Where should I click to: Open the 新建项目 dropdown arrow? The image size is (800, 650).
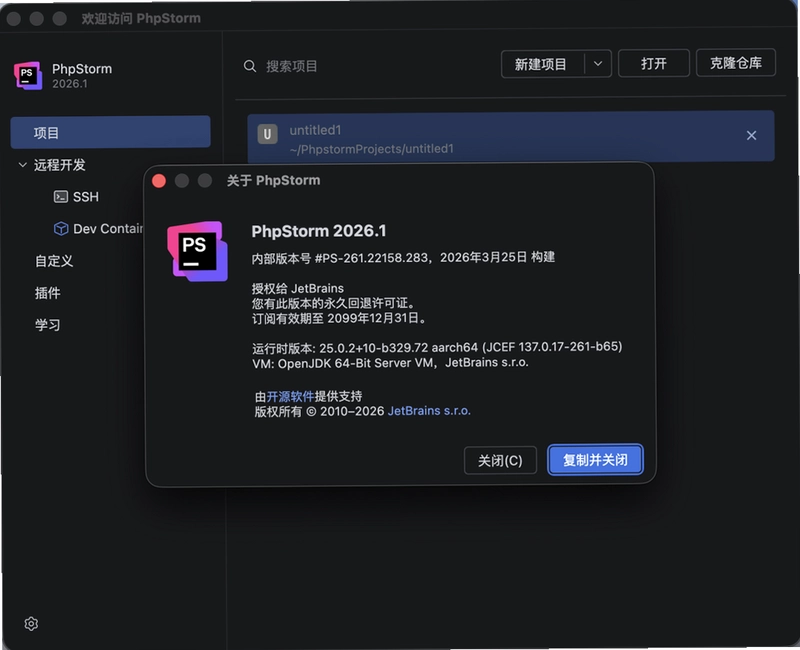coord(598,64)
